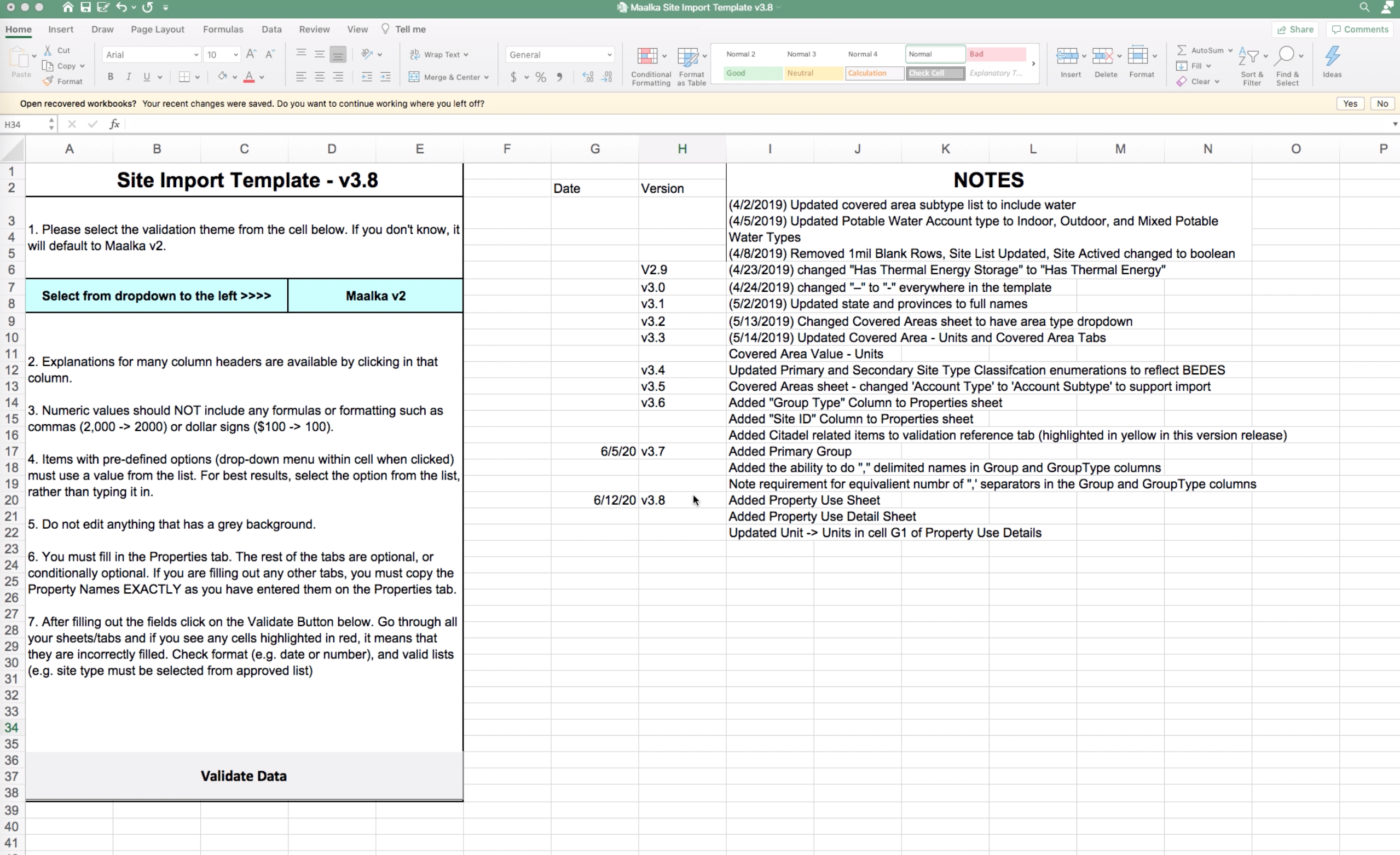The height and width of the screenshot is (855, 1400).
Task: Click Yes to open recovered workbooks
Action: pyautogui.click(x=1350, y=104)
